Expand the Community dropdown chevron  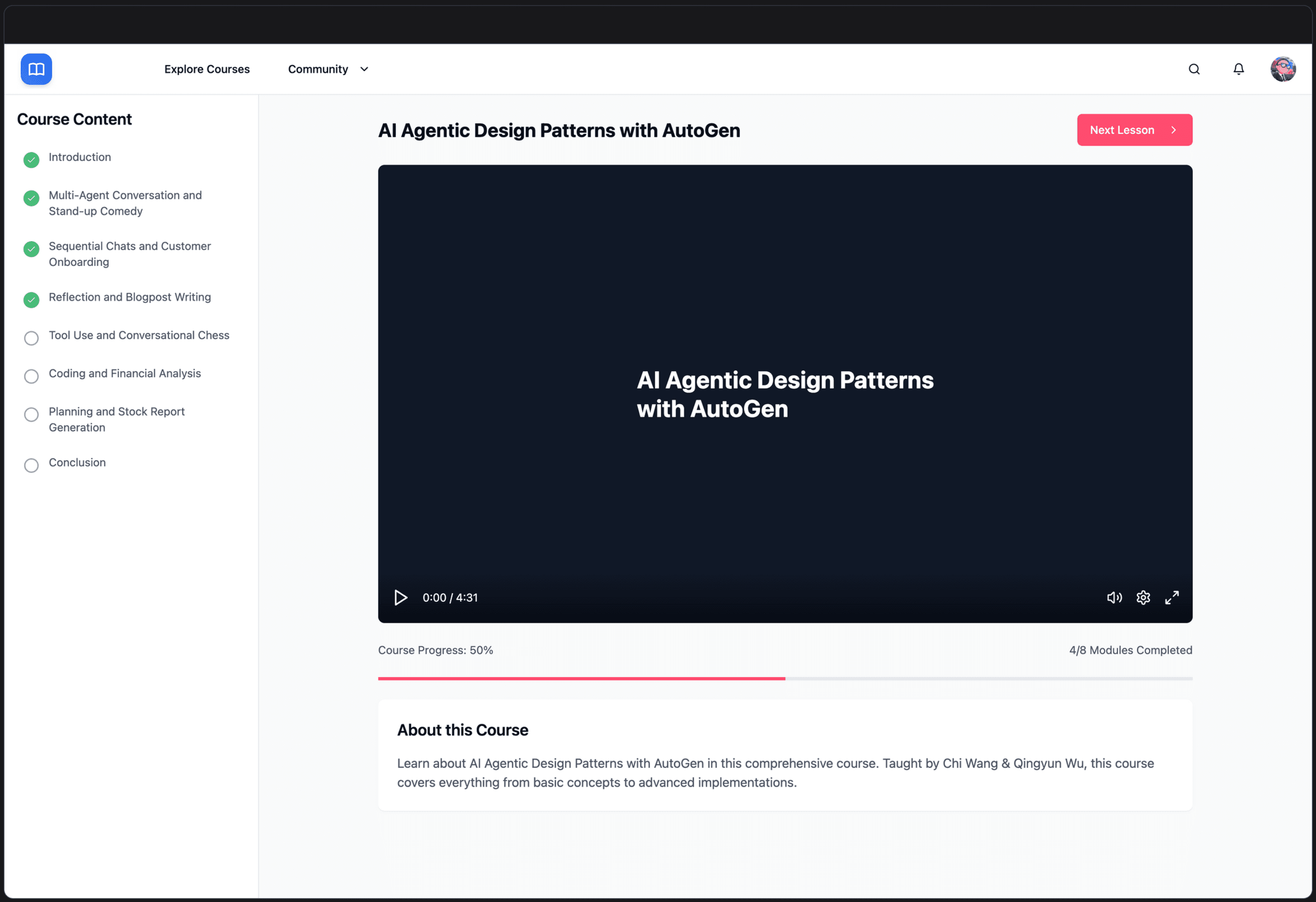364,69
